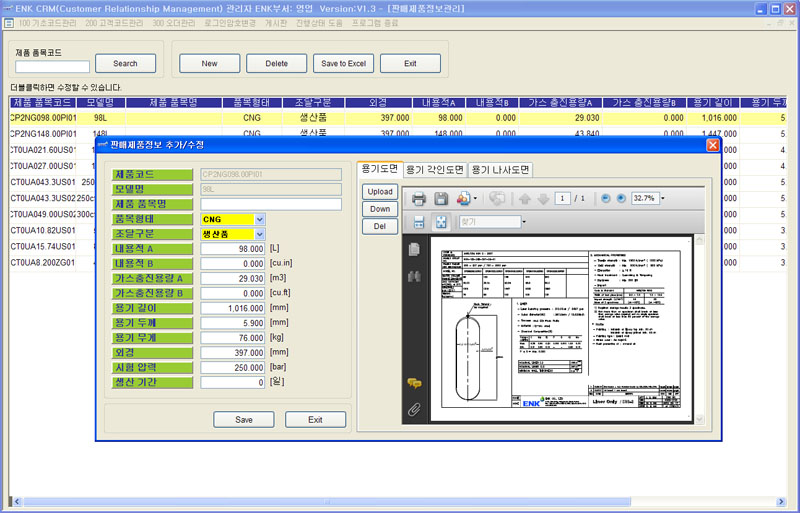The height and width of the screenshot is (513, 800).
Task: Click the application menu icon in menu bar
Action: (x=9, y=23)
